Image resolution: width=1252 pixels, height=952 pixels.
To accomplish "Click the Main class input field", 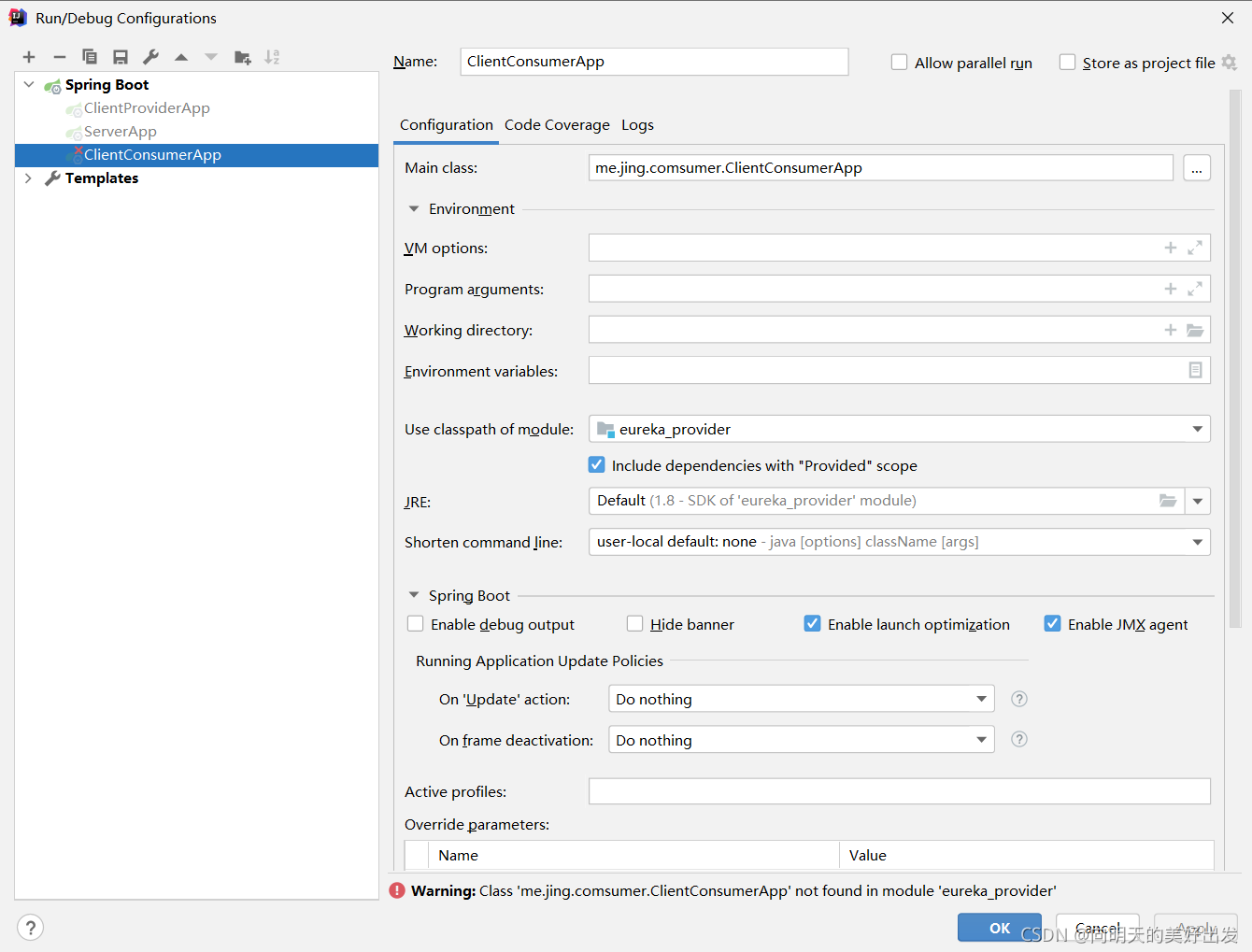I will (x=881, y=168).
